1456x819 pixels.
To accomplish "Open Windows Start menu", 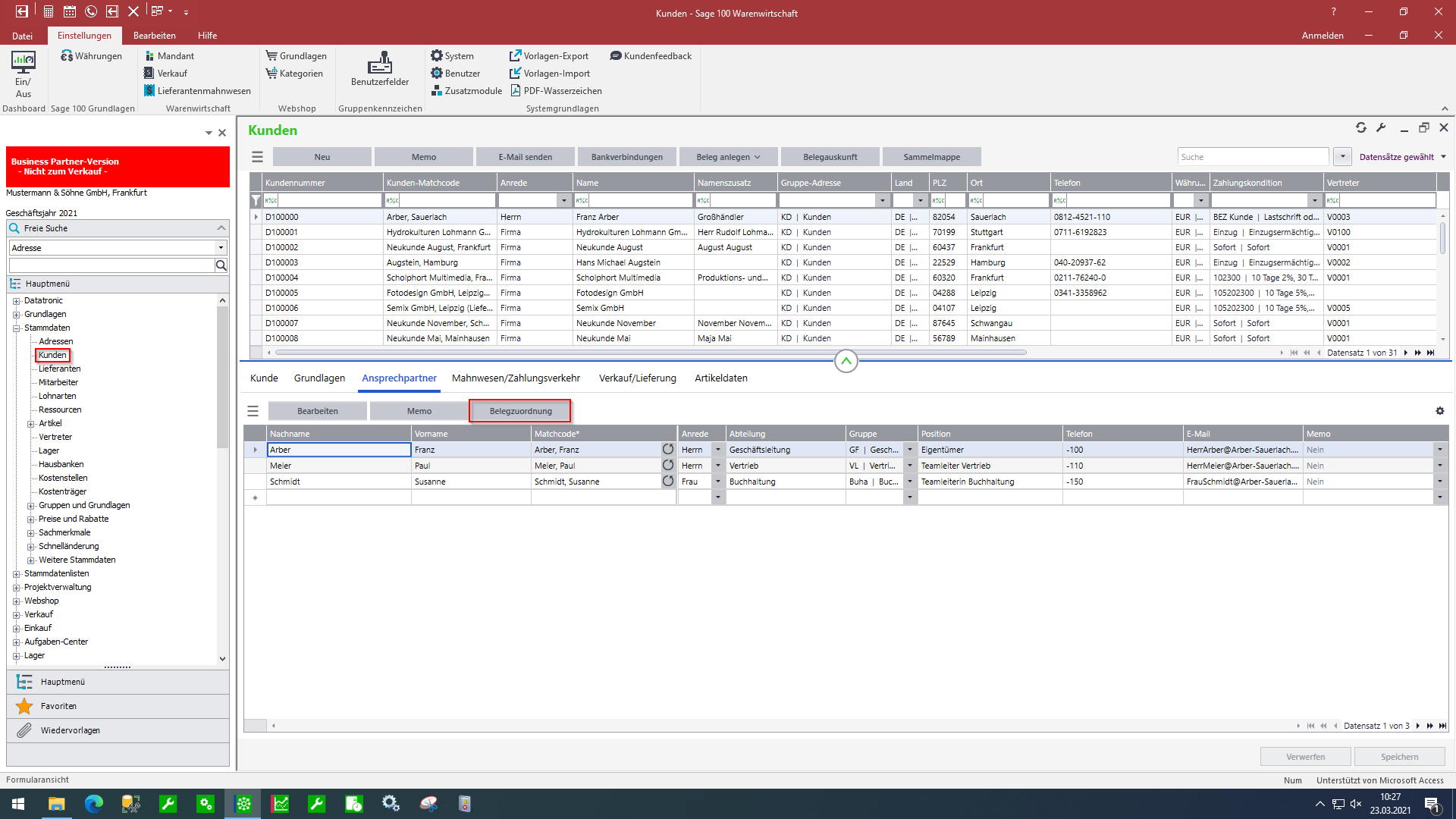I will coord(18,804).
